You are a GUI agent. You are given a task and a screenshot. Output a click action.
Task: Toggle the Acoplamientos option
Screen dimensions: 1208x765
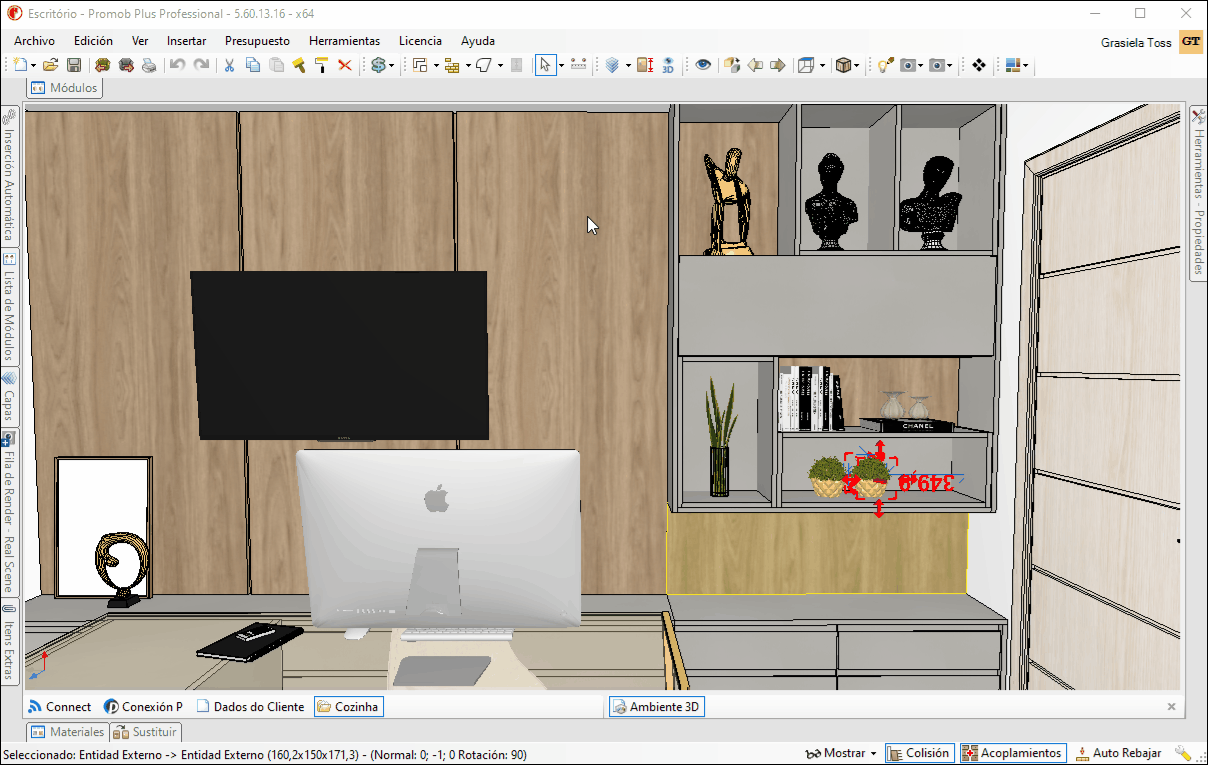click(1013, 753)
